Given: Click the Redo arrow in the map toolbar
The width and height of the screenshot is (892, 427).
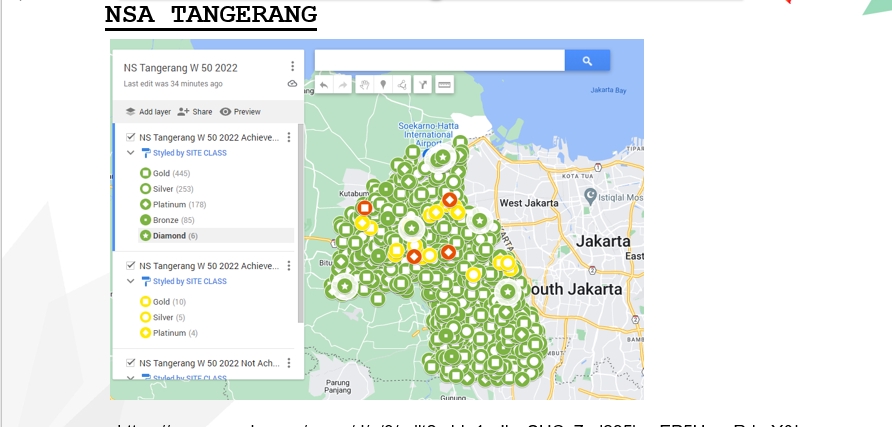Looking at the screenshot, I should click(343, 85).
